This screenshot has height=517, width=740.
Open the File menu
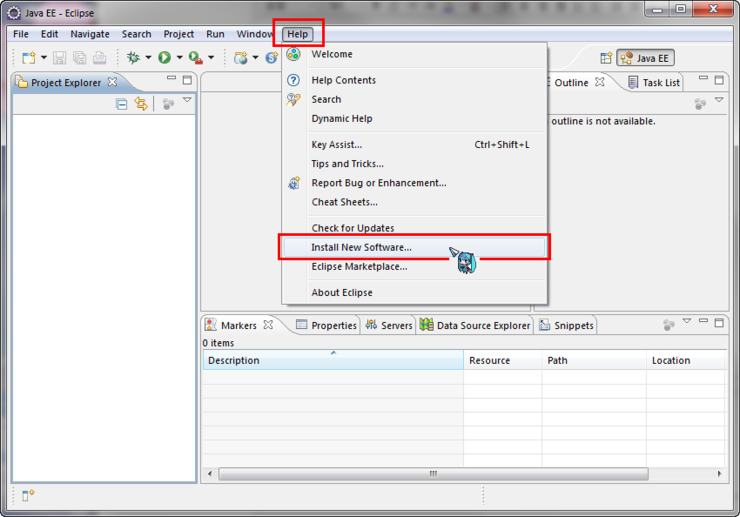21,34
